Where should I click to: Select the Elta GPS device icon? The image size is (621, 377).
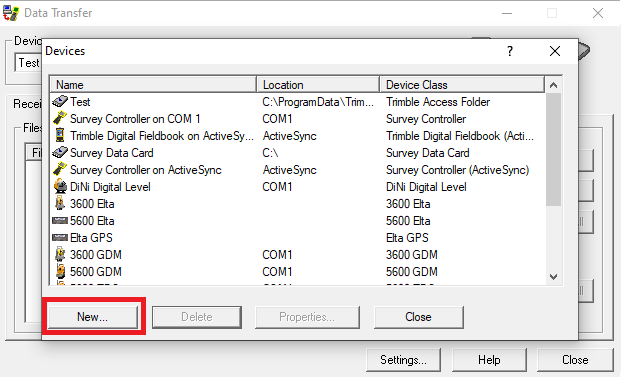(x=60, y=238)
